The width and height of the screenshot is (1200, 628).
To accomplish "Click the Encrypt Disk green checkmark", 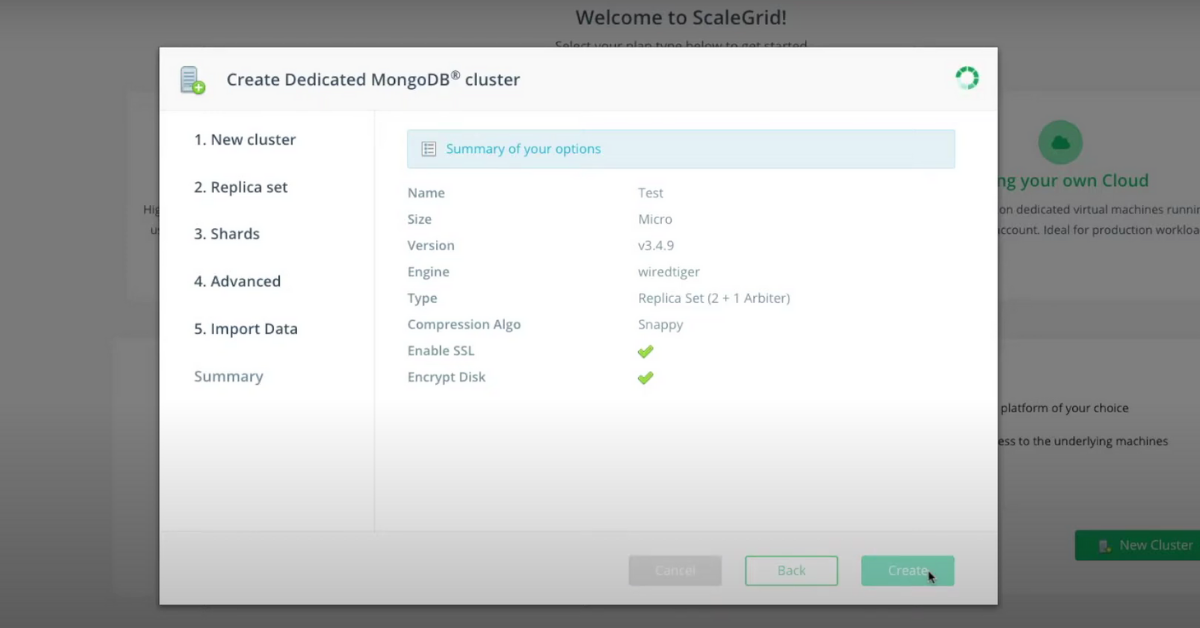I will tap(645, 378).
